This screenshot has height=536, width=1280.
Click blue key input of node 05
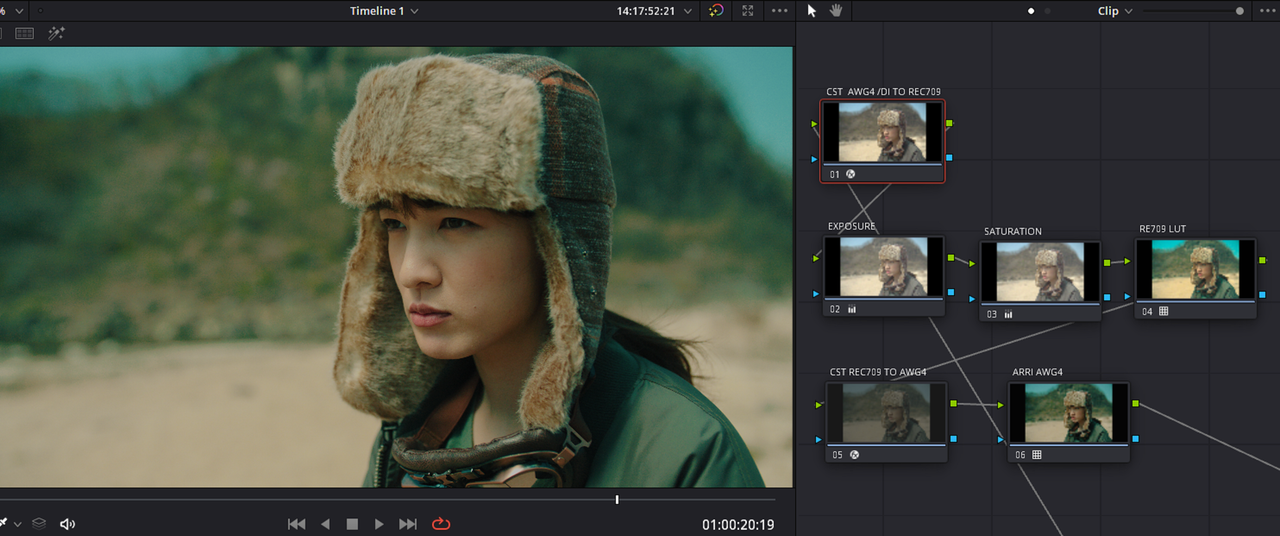coord(819,439)
